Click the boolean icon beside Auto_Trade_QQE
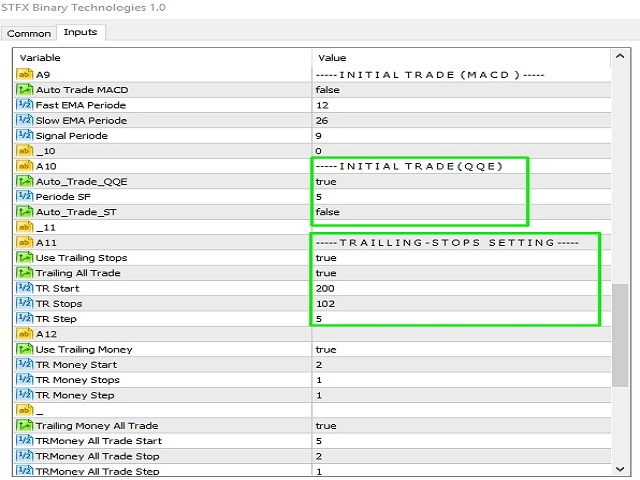The width and height of the screenshot is (640, 480). click(x=24, y=181)
